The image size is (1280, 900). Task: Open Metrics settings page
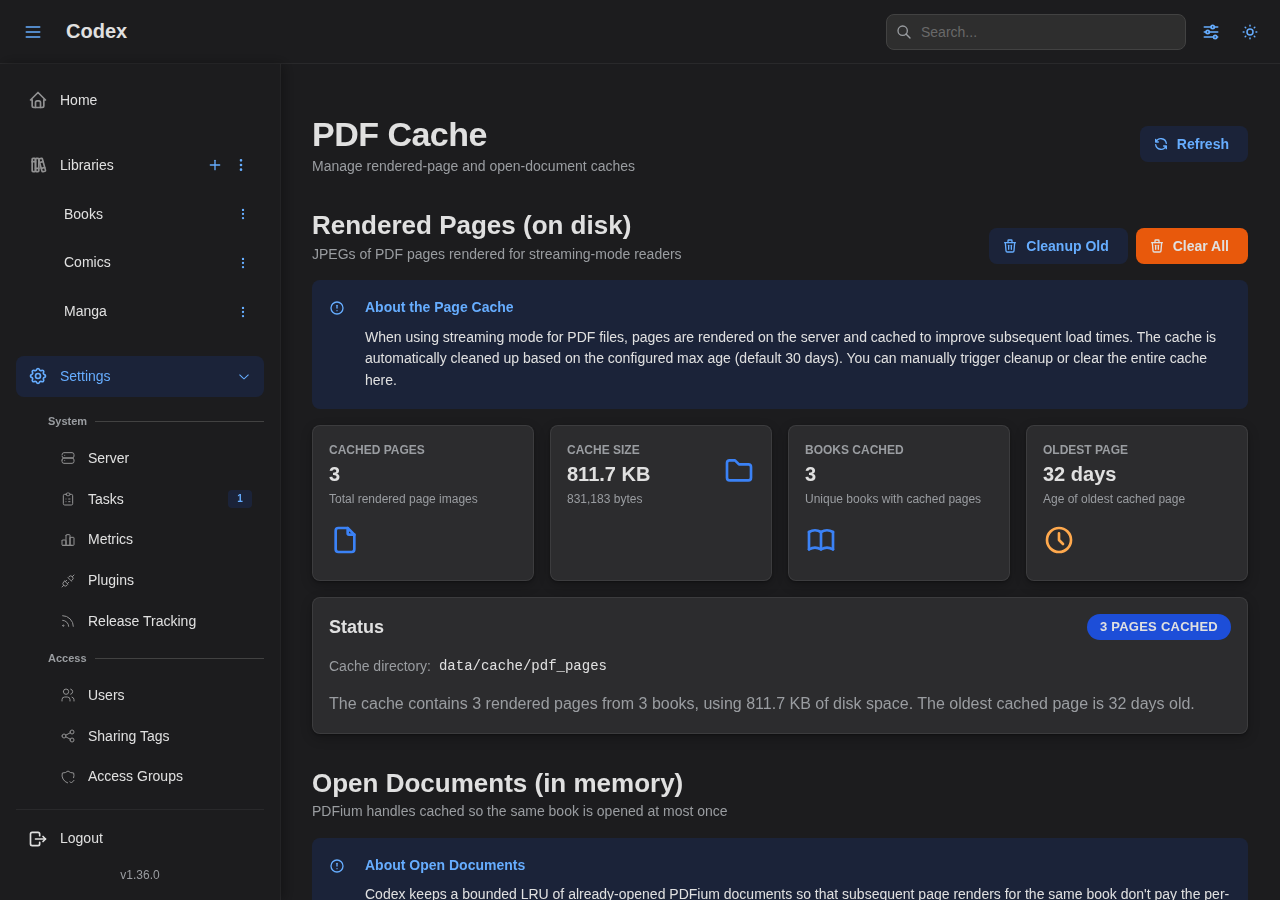pos(110,539)
